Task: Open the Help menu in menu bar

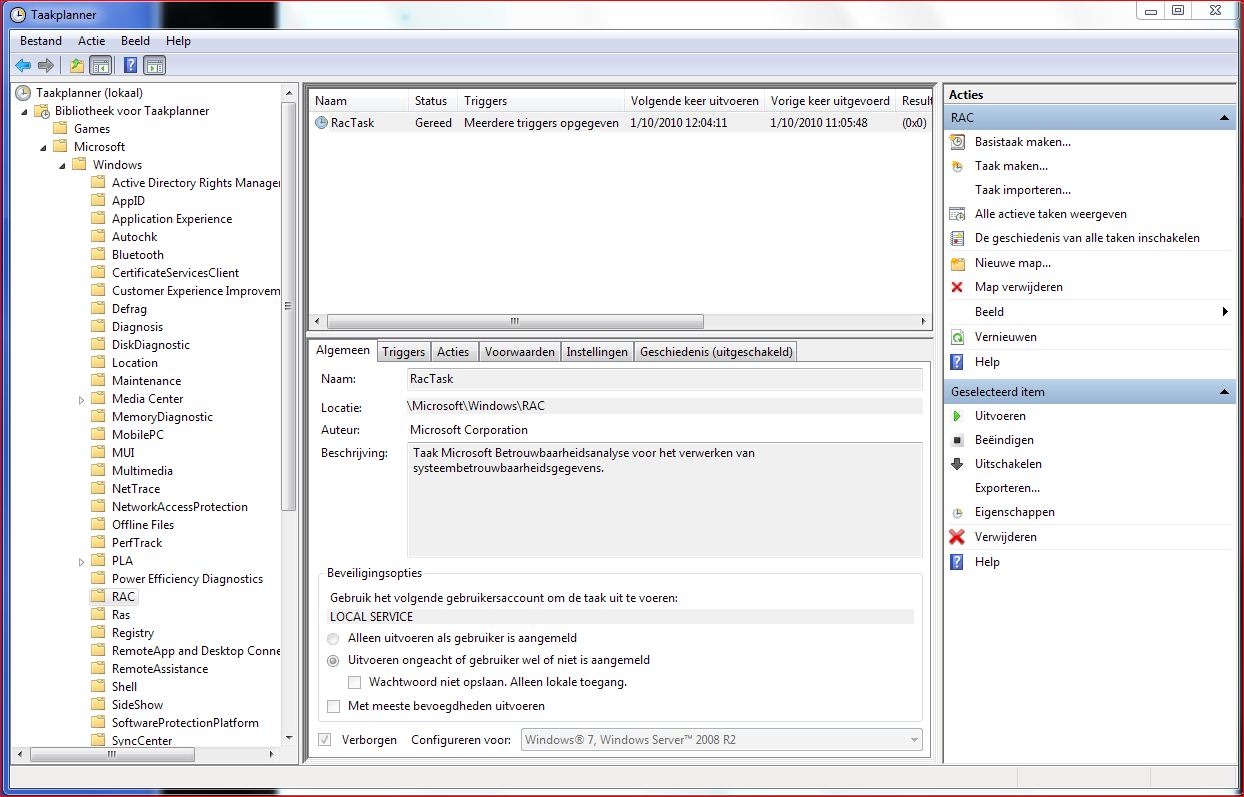Action: click(179, 41)
